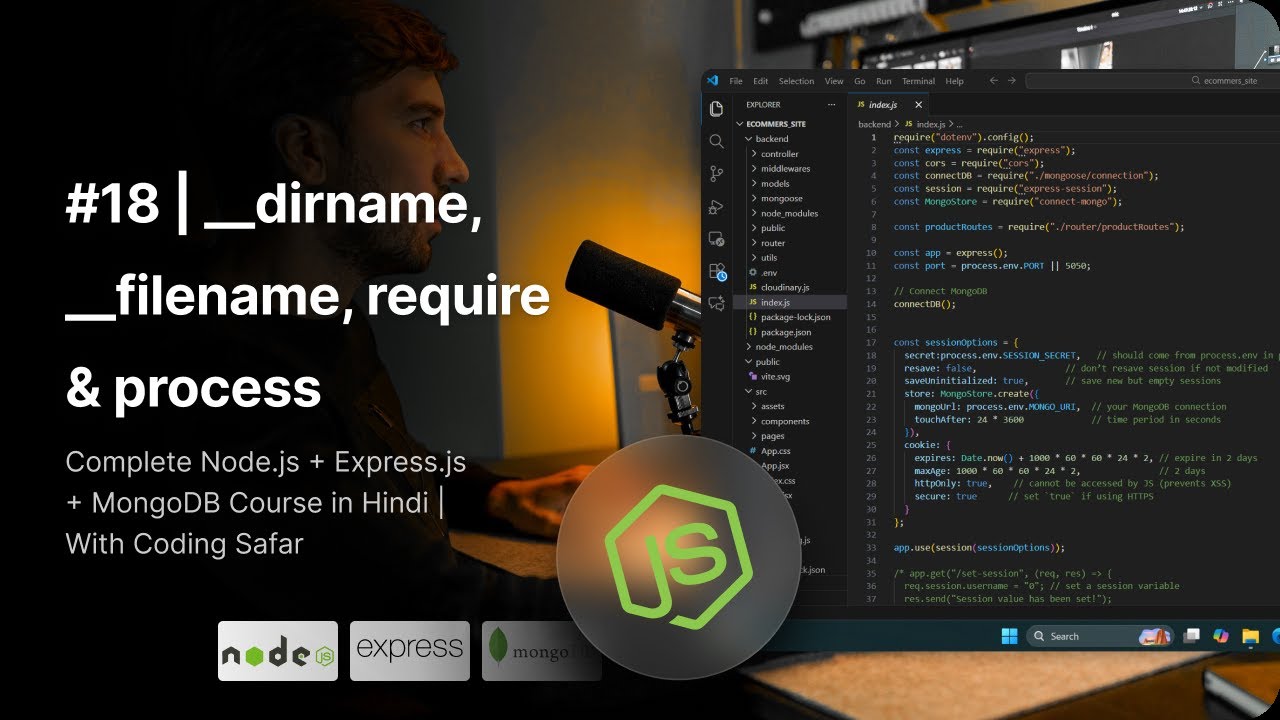This screenshot has width=1280, height=720.
Task: Click the Windows taskbar Search box
Action: coord(1098,636)
